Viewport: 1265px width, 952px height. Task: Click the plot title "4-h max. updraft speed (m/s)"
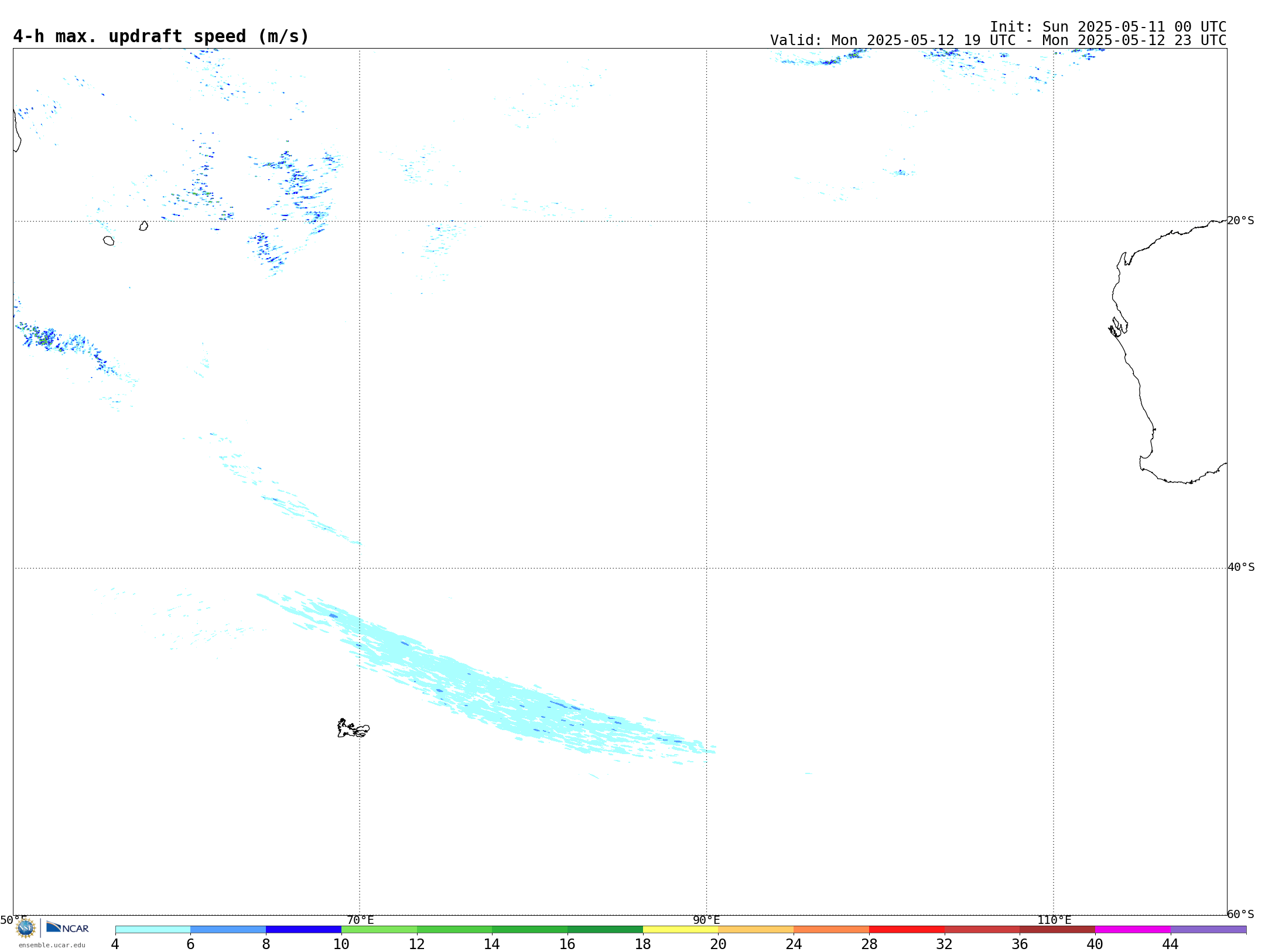160,36
